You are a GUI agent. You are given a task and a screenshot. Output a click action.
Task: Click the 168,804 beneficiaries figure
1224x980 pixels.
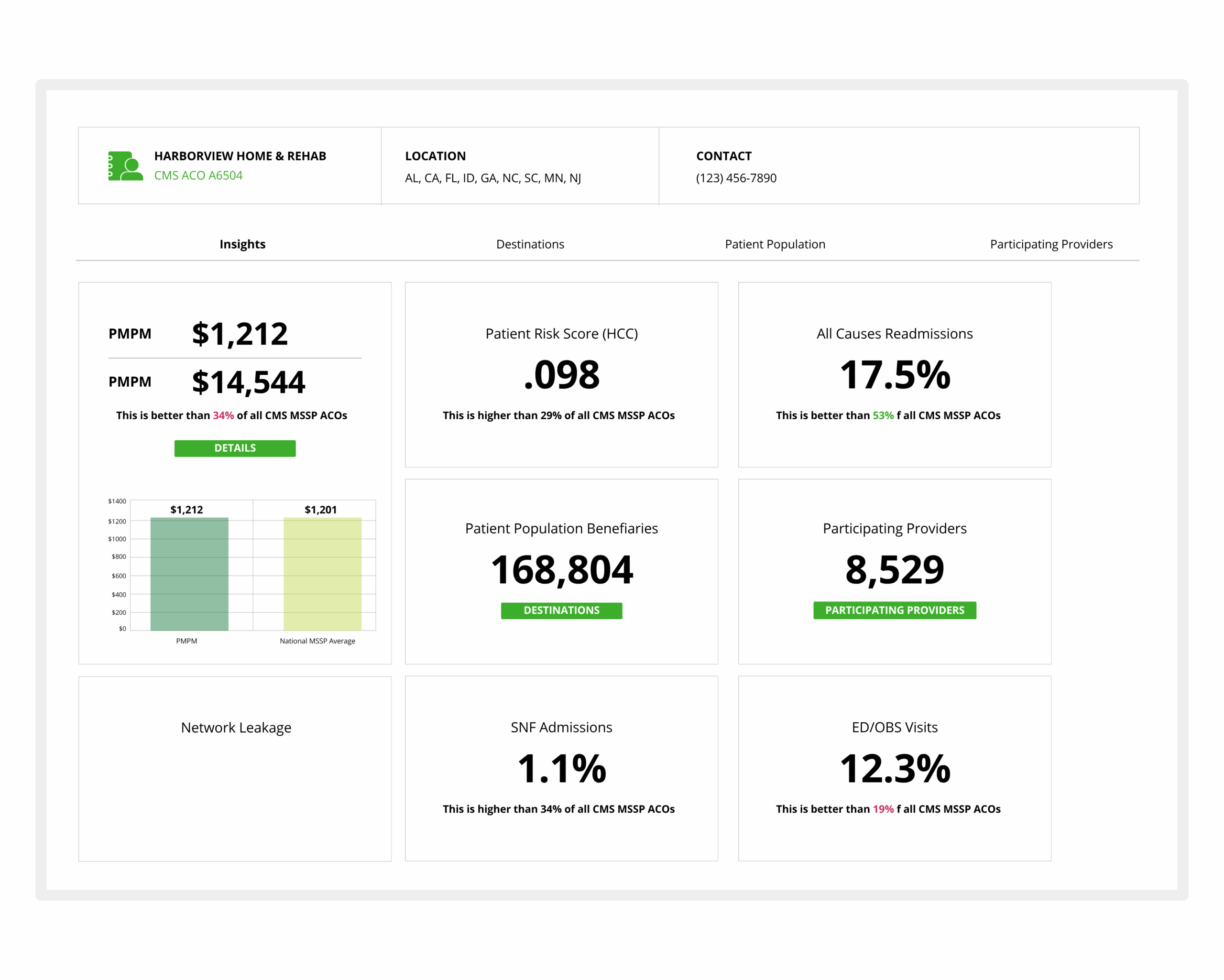[561, 569]
